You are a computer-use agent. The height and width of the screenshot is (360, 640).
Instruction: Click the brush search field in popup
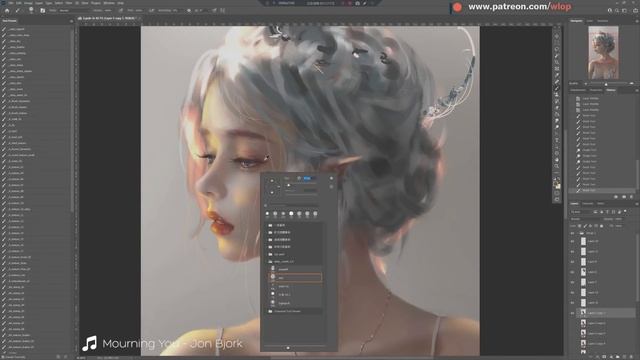pos(295,205)
